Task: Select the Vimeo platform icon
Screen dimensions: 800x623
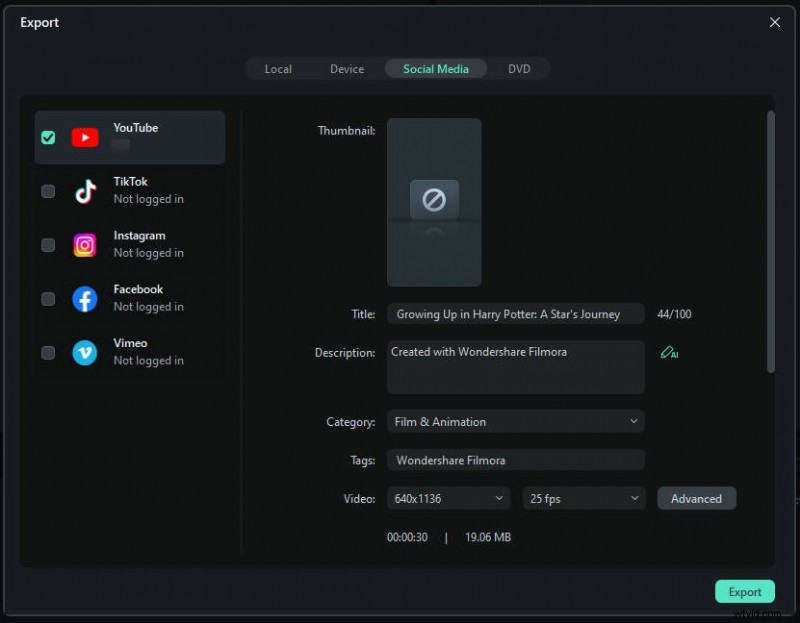Action: pyautogui.click(x=85, y=352)
